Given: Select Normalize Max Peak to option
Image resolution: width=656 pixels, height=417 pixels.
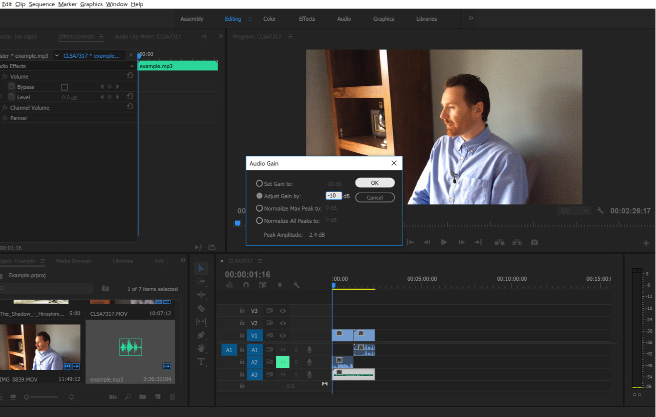Looking at the screenshot, I should pos(259,208).
